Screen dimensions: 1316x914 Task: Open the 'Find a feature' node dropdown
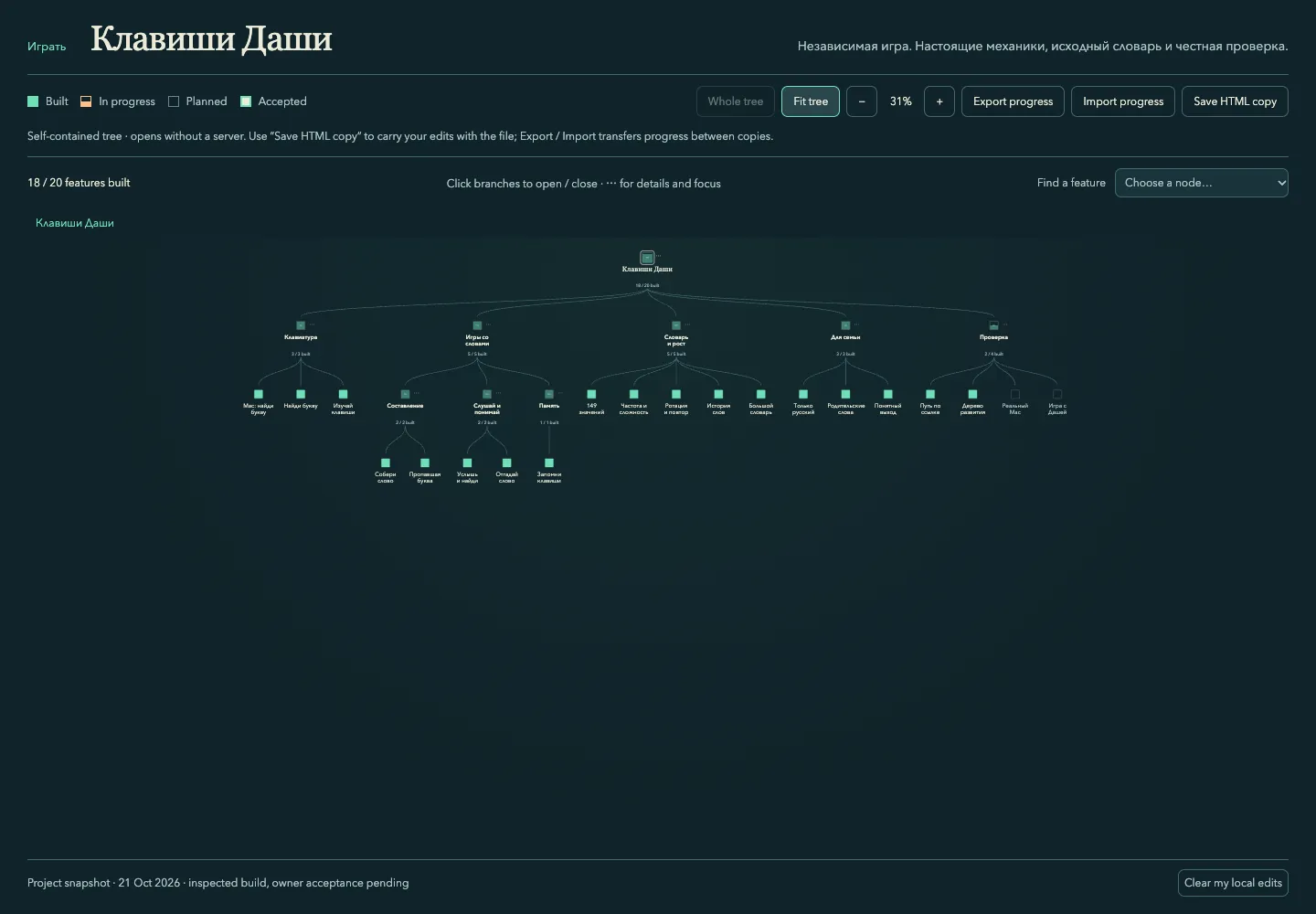click(1202, 183)
